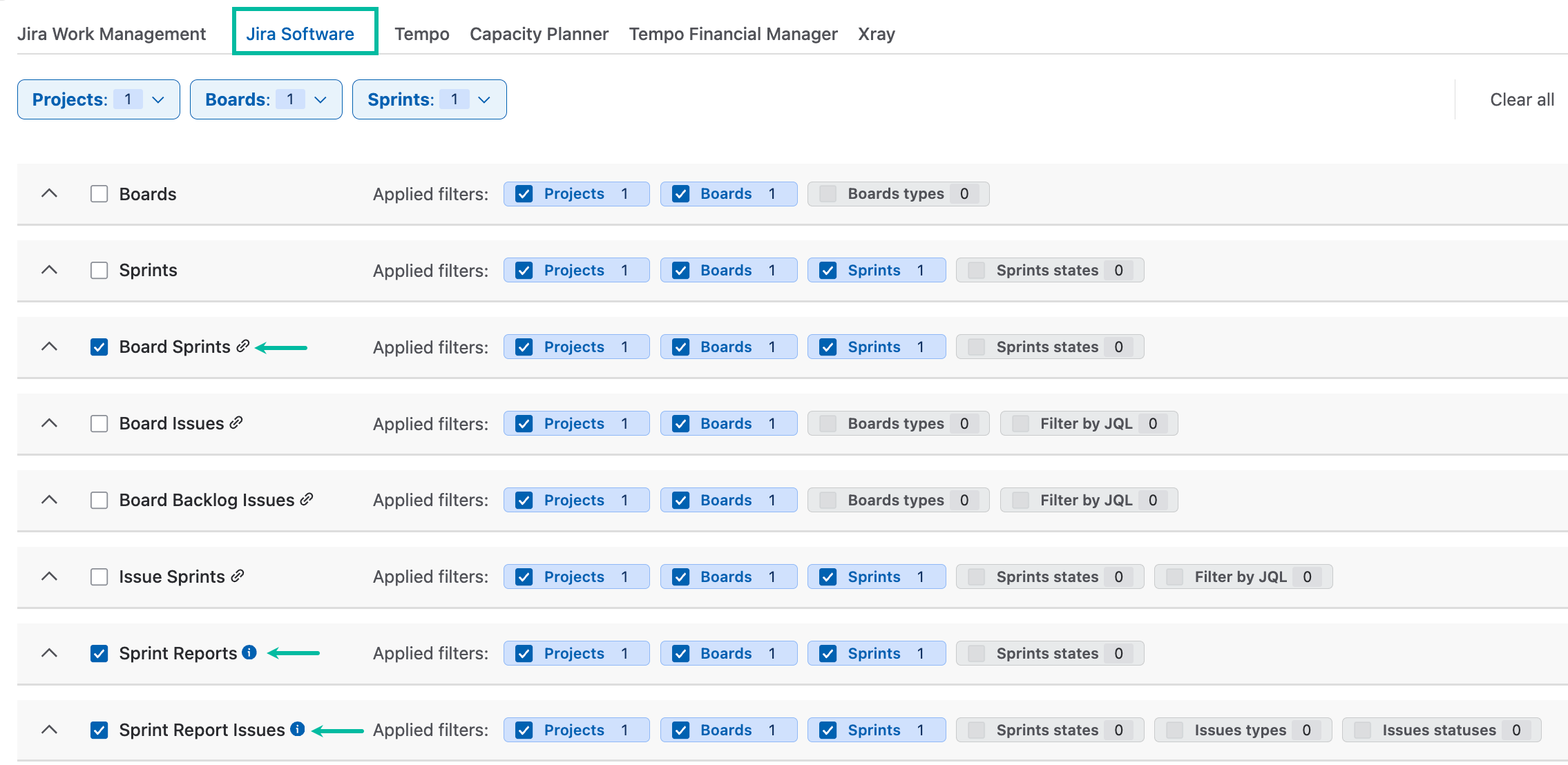Switch to the Jira Work Management tab
Viewport: 1568px width, 765px height.
click(x=111, y=34)
